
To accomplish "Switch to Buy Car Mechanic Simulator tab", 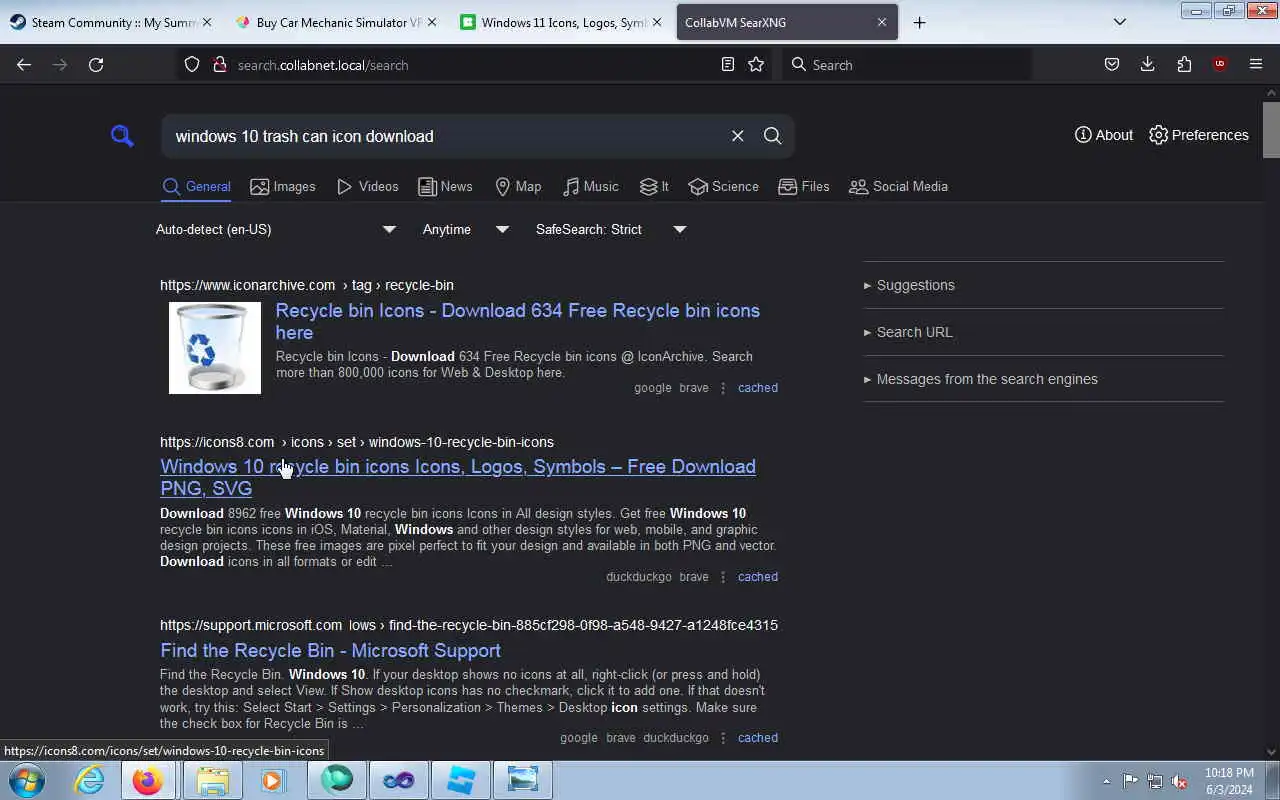I will click(x=337, y=22).
